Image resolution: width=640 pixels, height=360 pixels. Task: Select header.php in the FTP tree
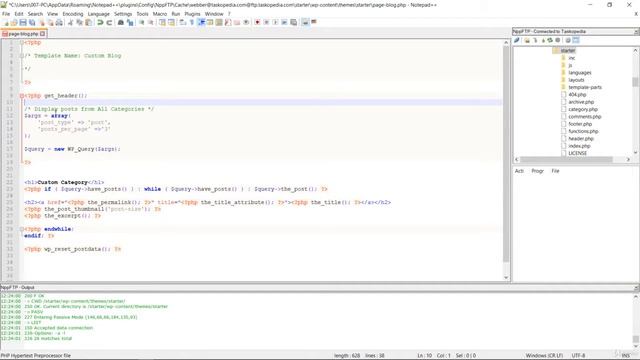pos(581,139)
